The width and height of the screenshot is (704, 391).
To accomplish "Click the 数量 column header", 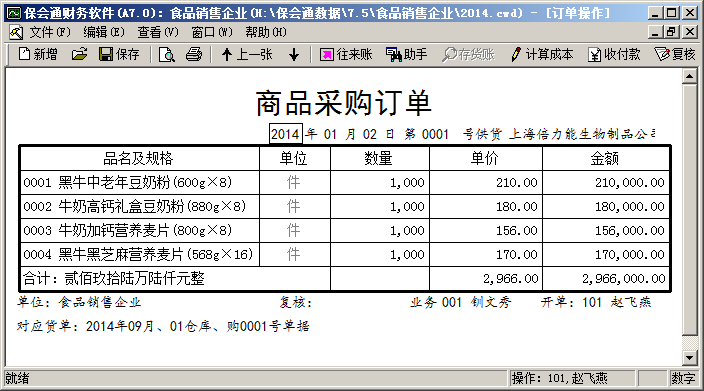I will pyautogui.click(x=379, y=158).
